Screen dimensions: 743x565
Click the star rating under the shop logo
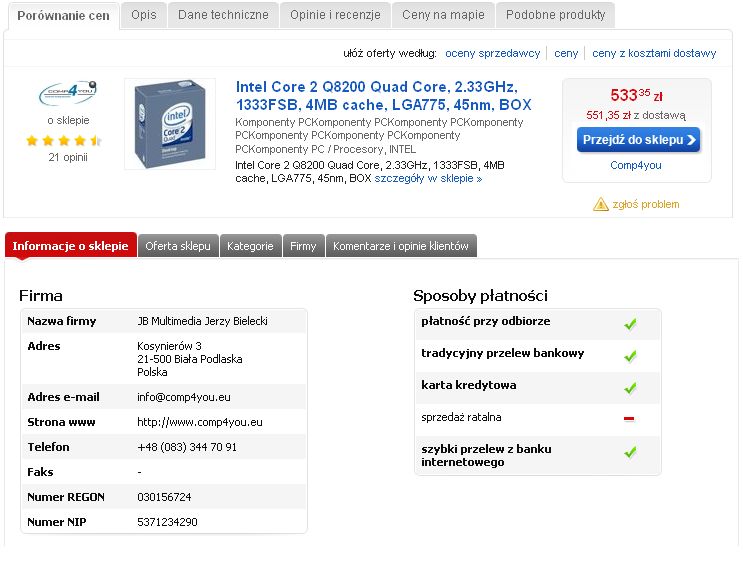point(64,140)
